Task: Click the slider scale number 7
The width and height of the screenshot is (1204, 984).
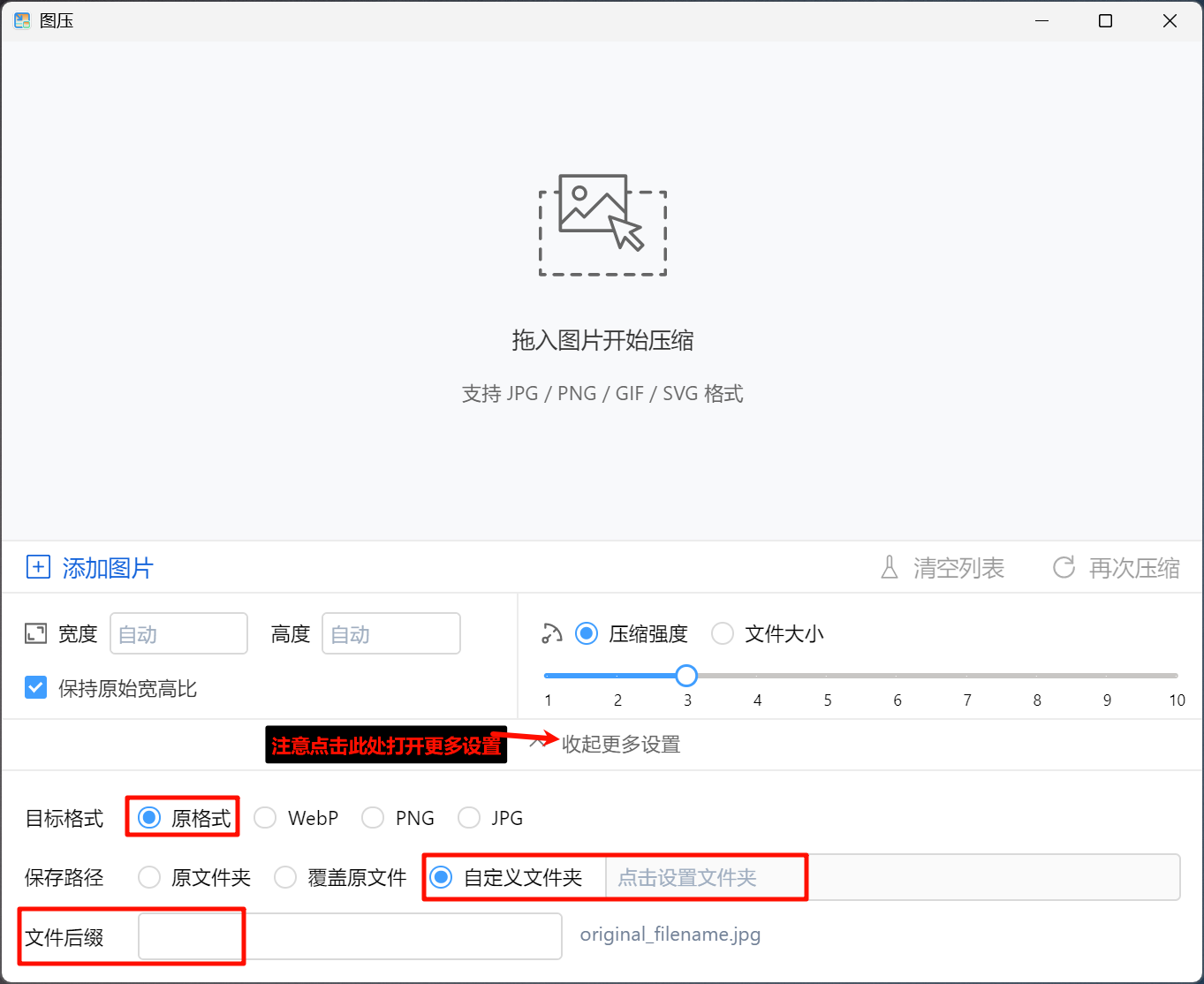Action: tap(967, 700)
